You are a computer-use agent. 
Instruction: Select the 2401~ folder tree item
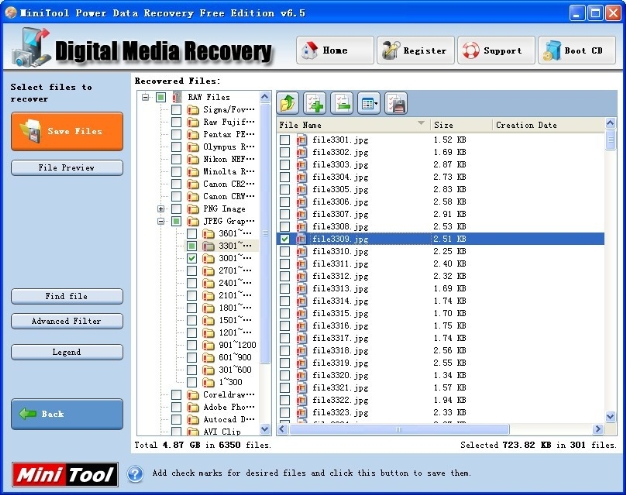tap(235, 283)
